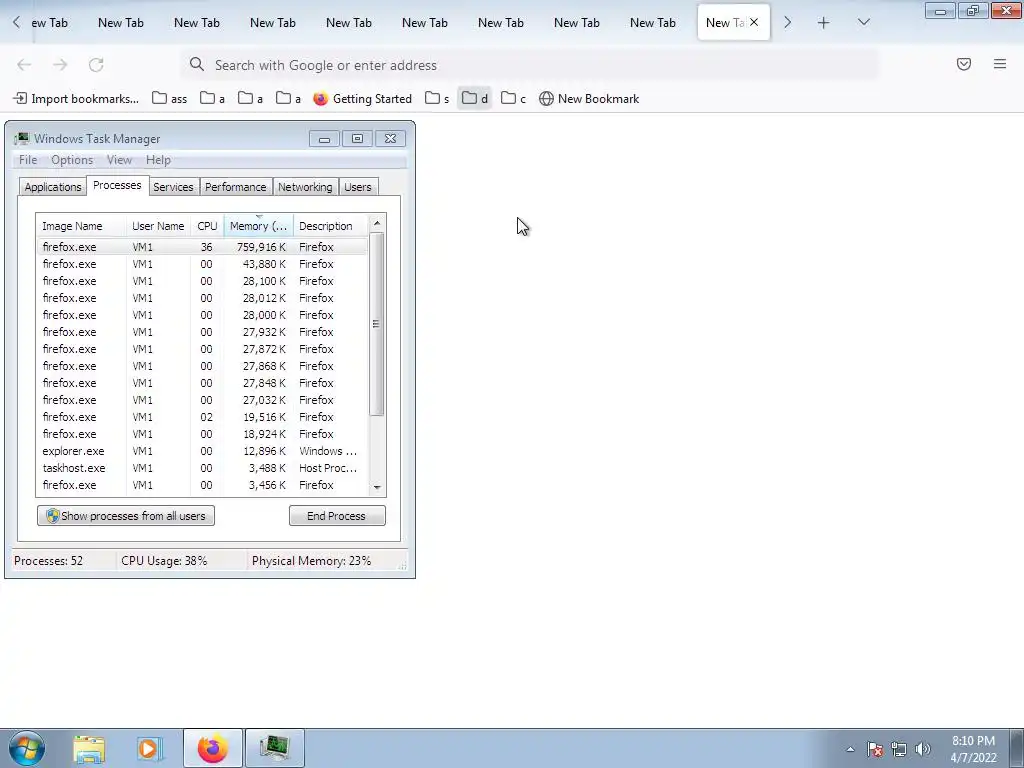Click the End Process button
Image resolution: width=1024 pixels, height=768 pixels.
[x=337, y=516]
